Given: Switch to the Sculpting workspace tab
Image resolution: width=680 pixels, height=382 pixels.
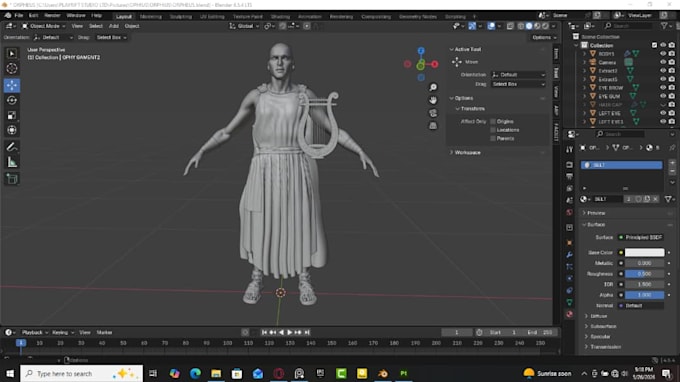Looking at the screenshot, I should (x=180, y=16).
